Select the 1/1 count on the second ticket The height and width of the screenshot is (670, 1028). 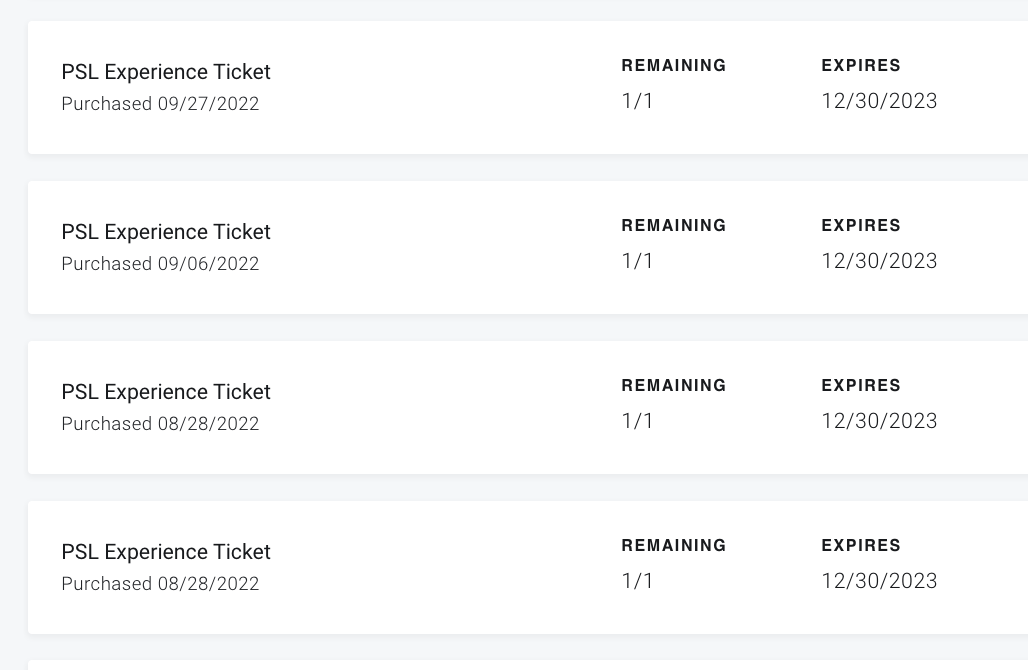[638, 261]
